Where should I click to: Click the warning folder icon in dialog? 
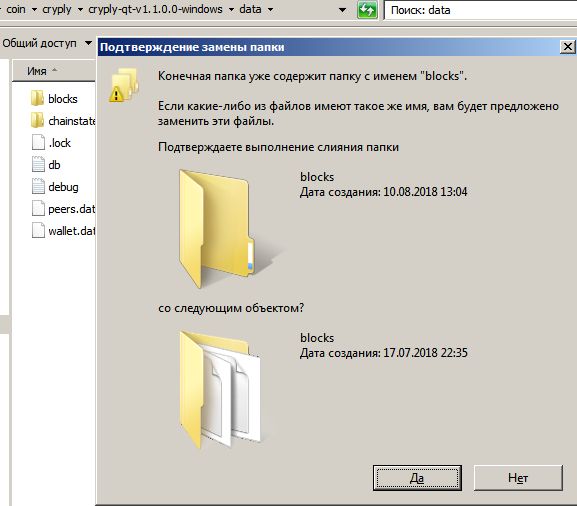click(x=124, y=85)
